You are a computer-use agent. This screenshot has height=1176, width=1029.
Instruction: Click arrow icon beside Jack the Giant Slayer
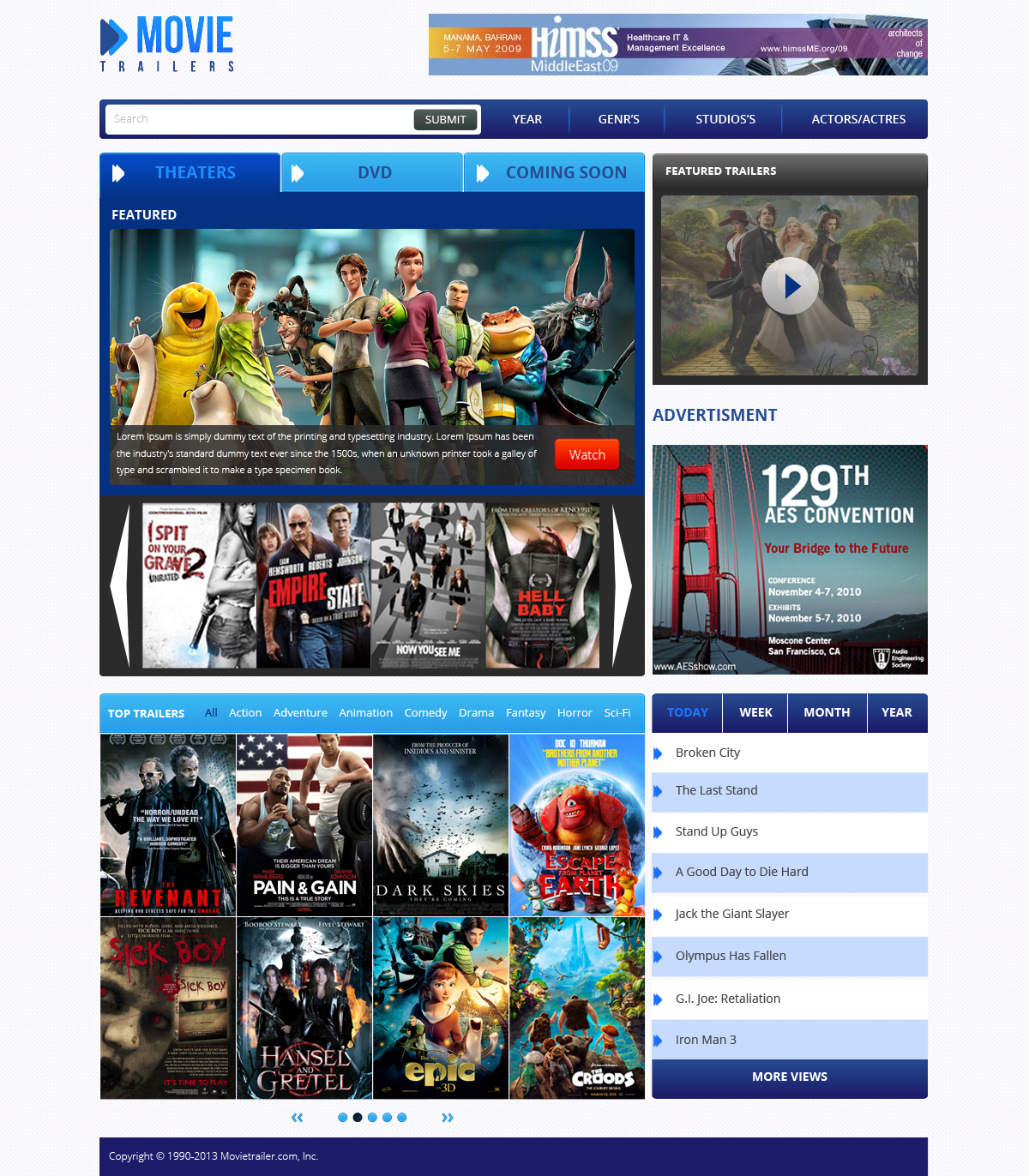pos(658,915)
